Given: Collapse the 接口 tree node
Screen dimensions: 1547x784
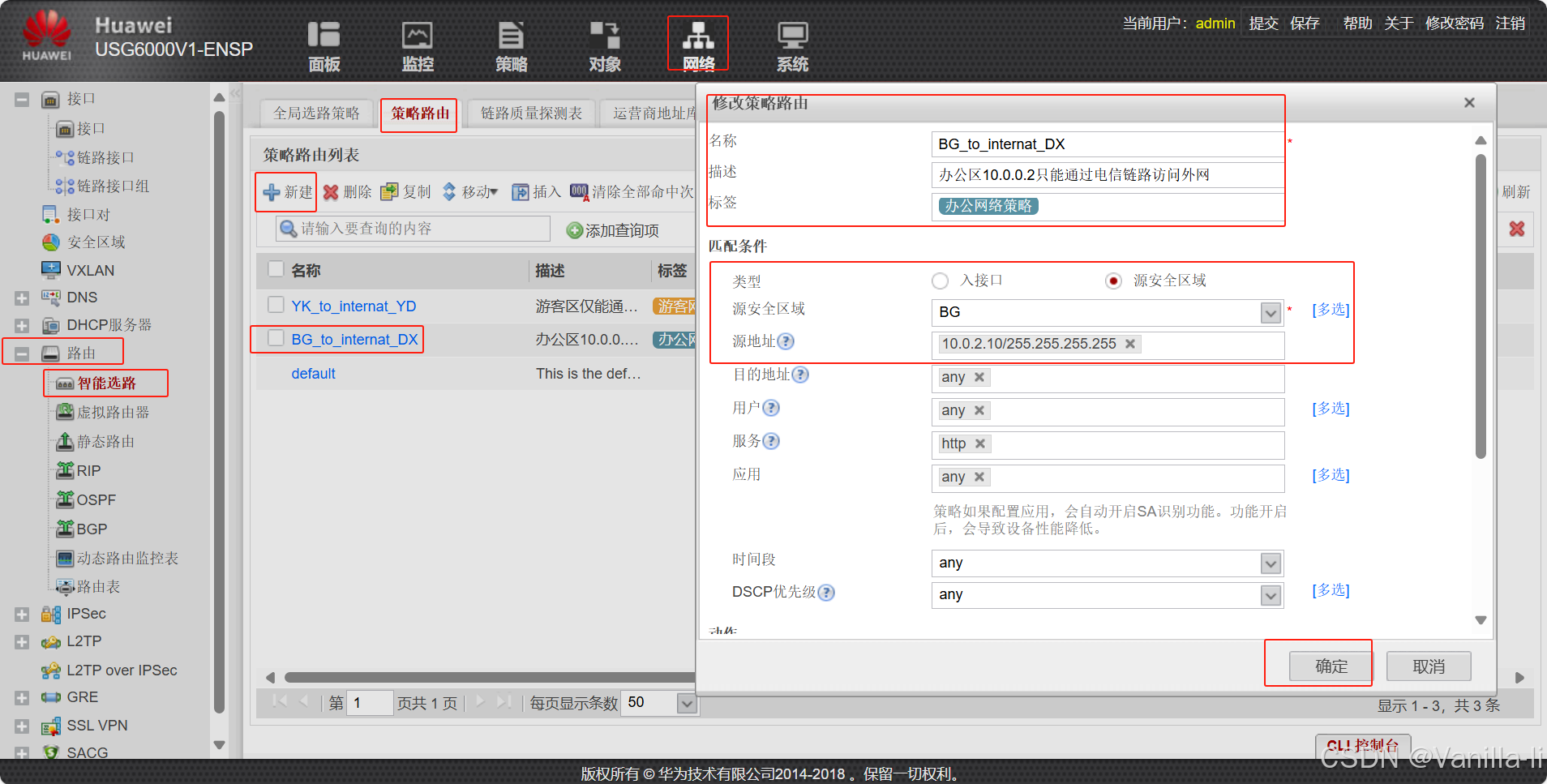Looking at the screenshot, I should click(22, 100).
